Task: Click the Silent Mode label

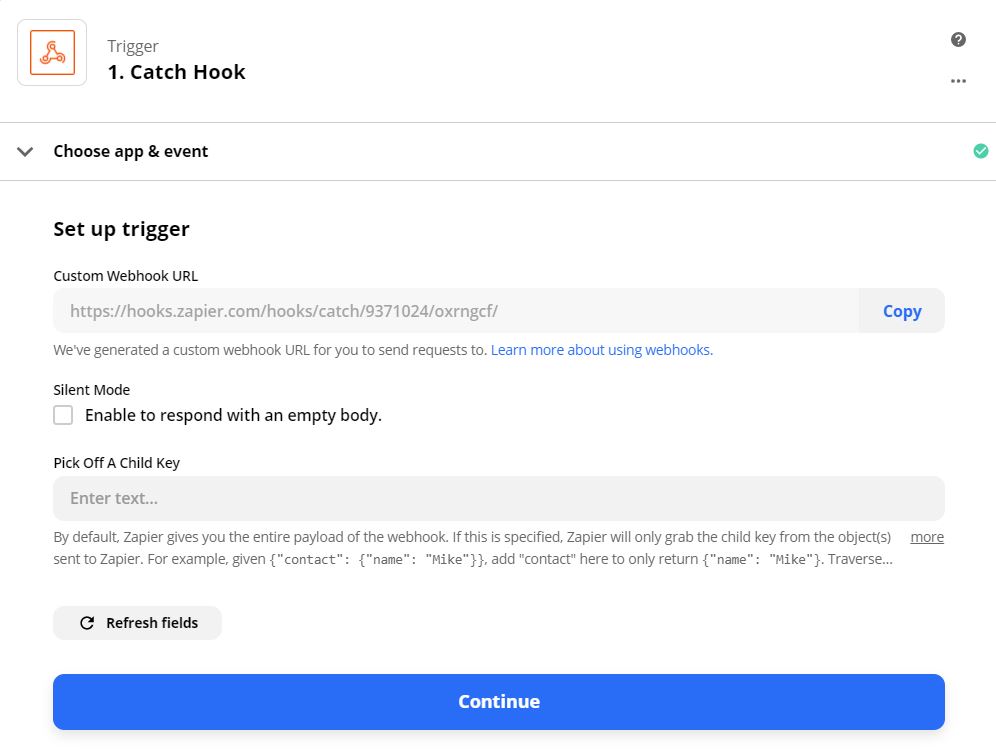Action: [91, 390]
